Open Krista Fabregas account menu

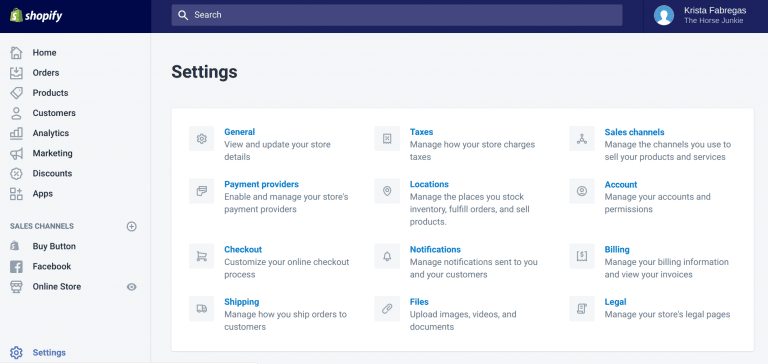[x=700, y=15]
